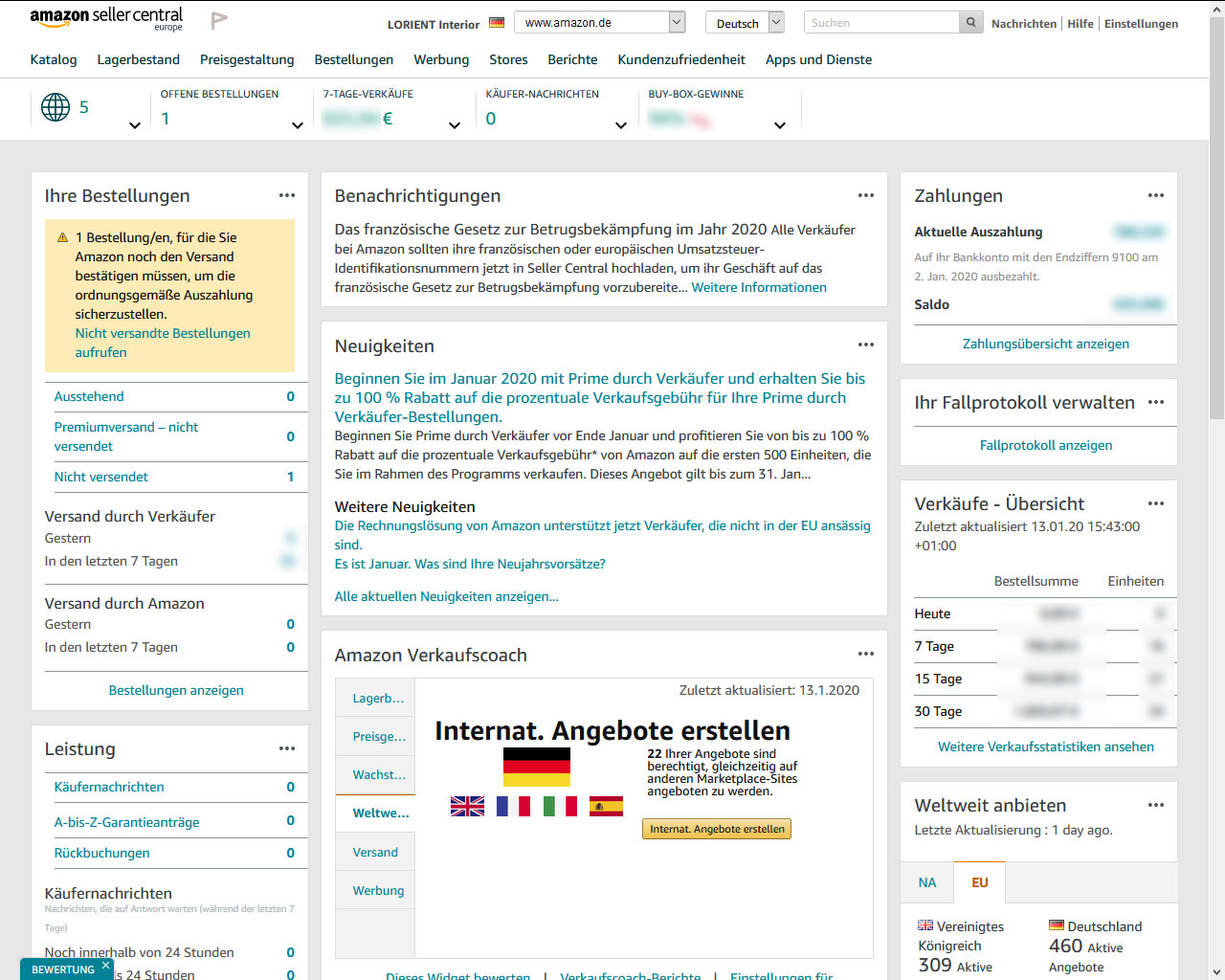Click the Nicht versendet orders link
The width and height of the screenshot is (1225, 980).
[x=101, y=477]
